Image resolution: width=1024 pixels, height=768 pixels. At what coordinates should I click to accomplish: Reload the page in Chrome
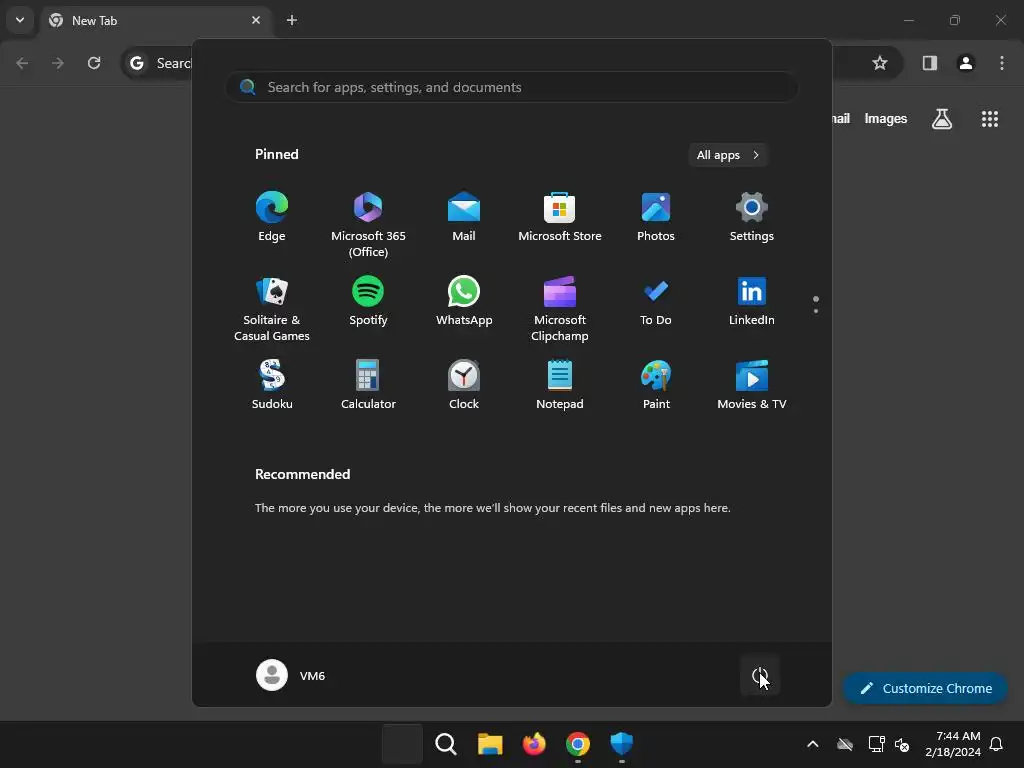94,63
